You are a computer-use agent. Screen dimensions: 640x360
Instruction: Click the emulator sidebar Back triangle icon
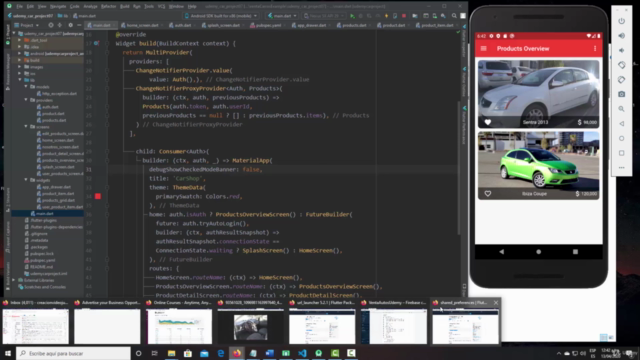(x=621, y=124)
